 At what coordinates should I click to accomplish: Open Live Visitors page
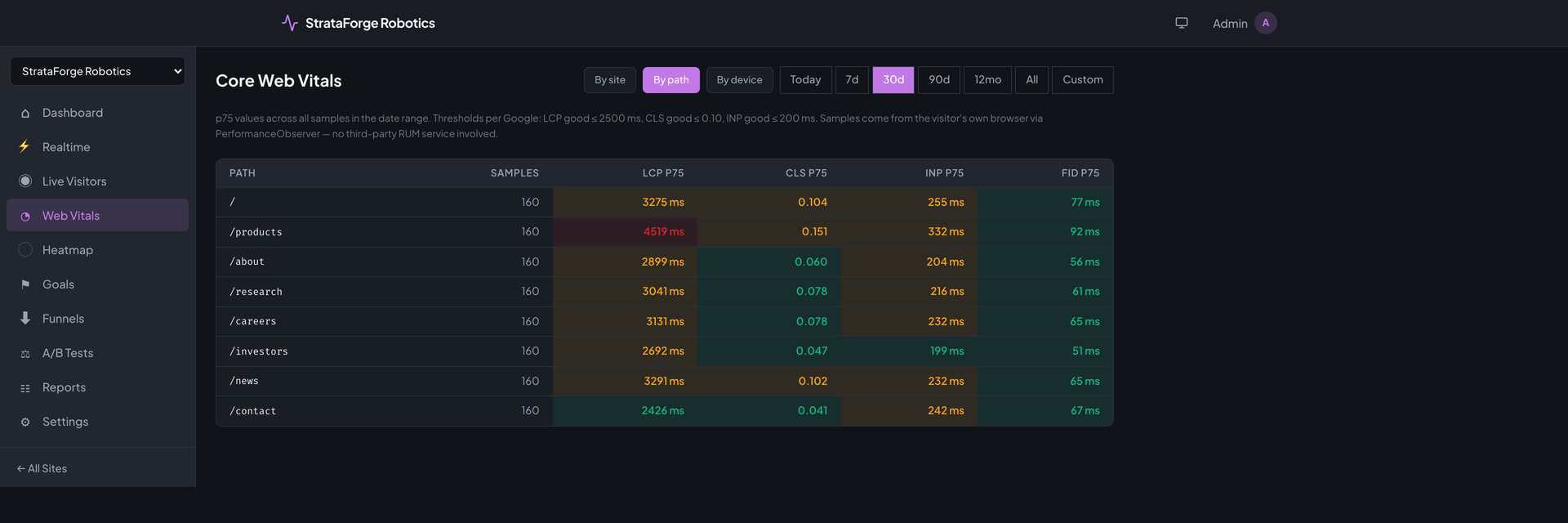pos(97,181)
